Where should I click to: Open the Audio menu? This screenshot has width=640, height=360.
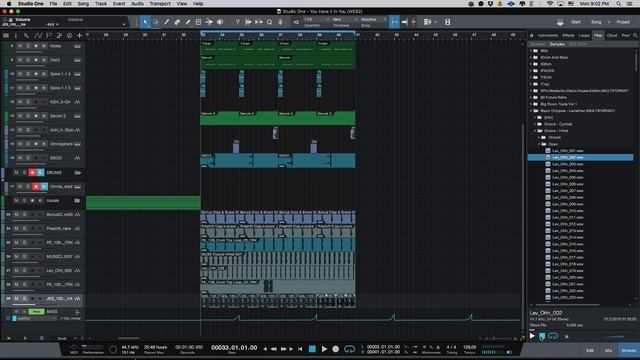137,4
